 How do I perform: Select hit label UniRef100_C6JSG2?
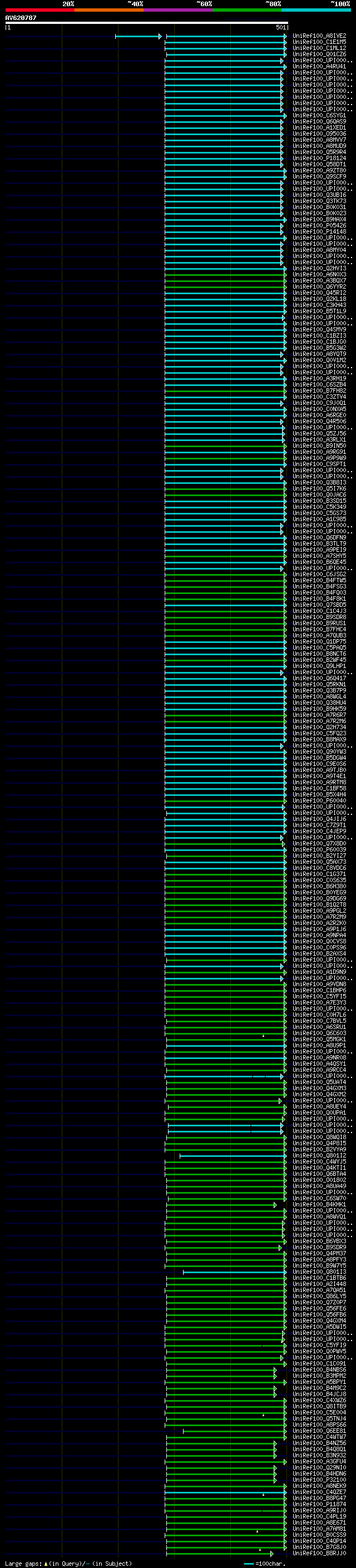point(319,574)
